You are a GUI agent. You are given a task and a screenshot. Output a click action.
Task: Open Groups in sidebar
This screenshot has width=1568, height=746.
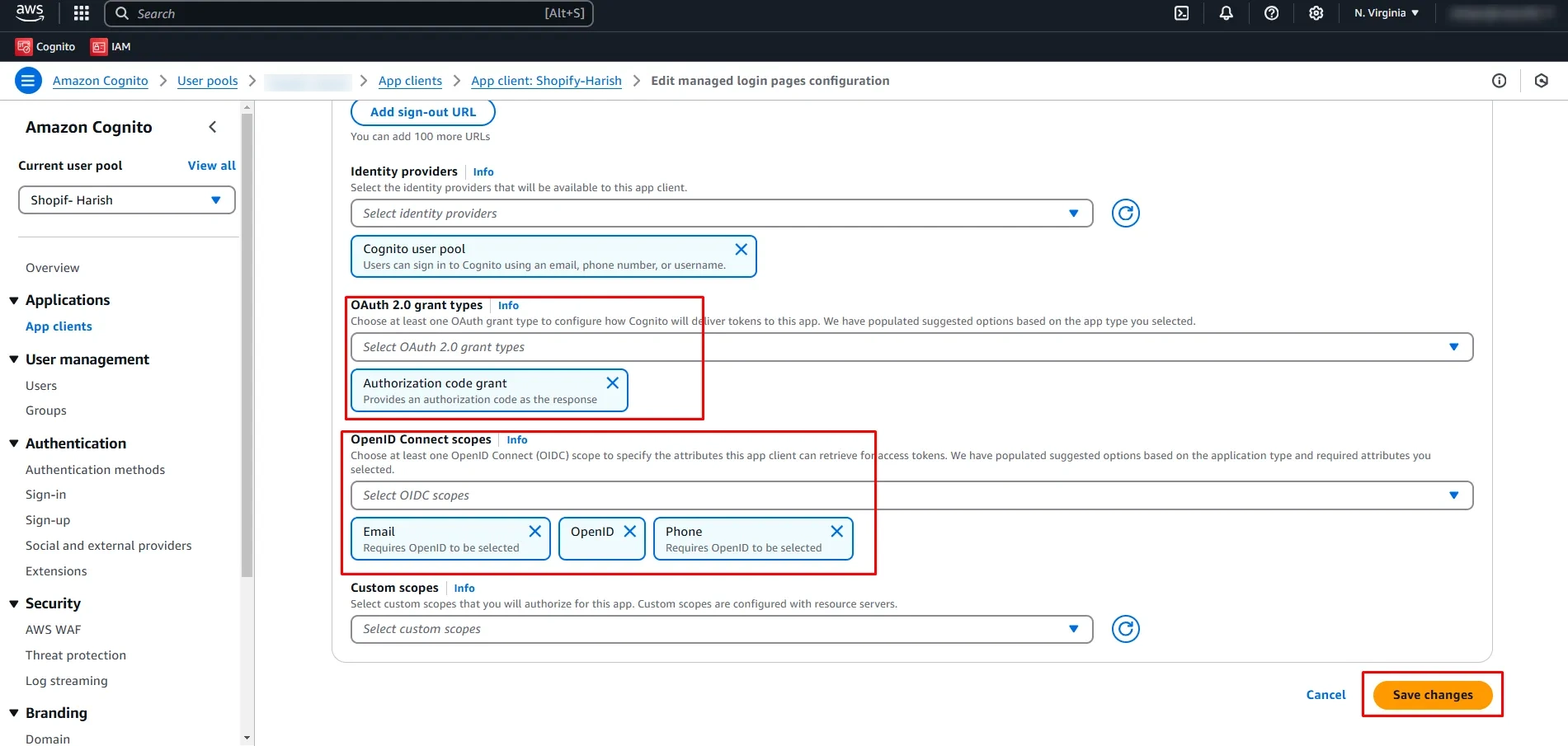[x=46, y=411]
